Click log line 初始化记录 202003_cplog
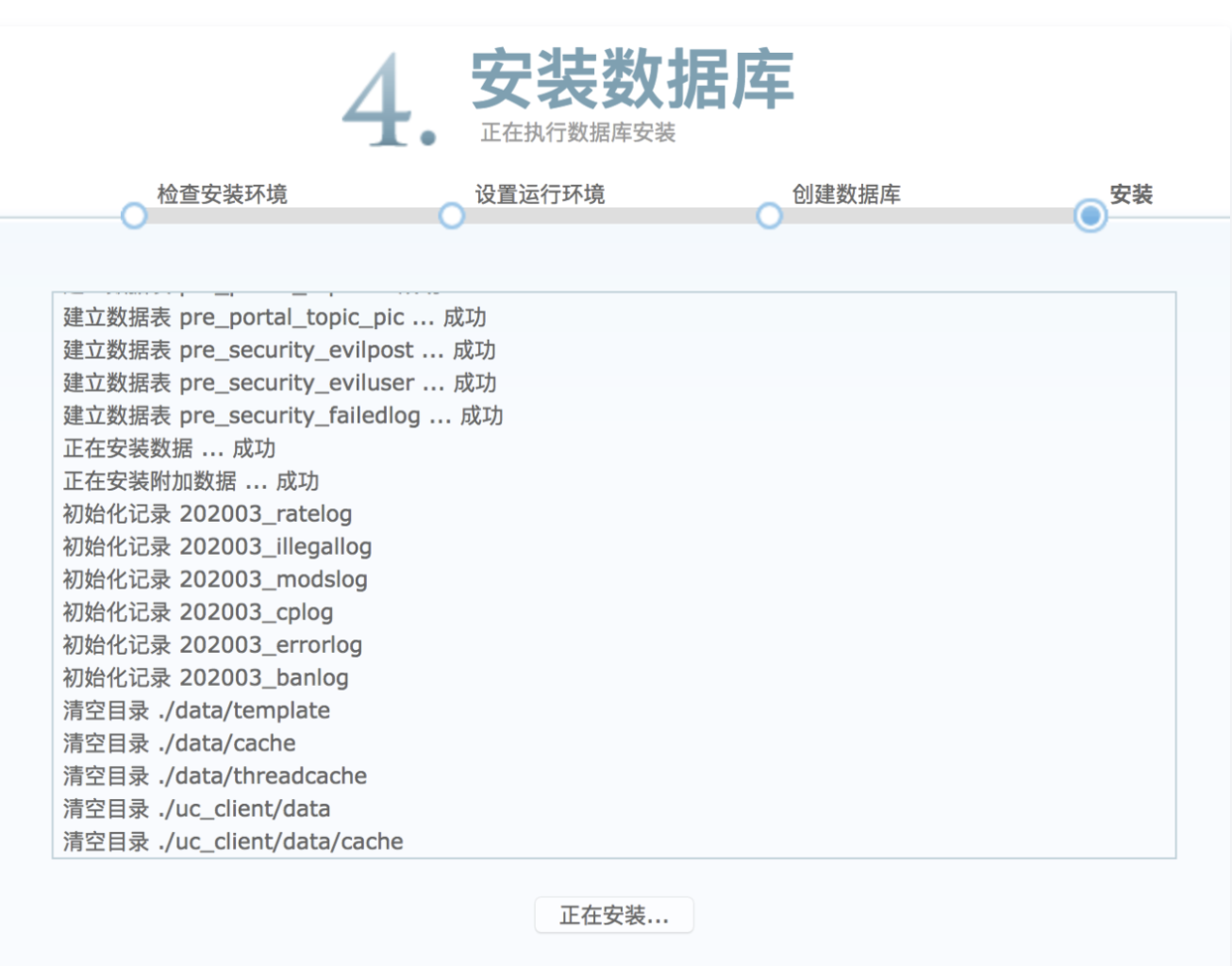 tap(198, 612)
